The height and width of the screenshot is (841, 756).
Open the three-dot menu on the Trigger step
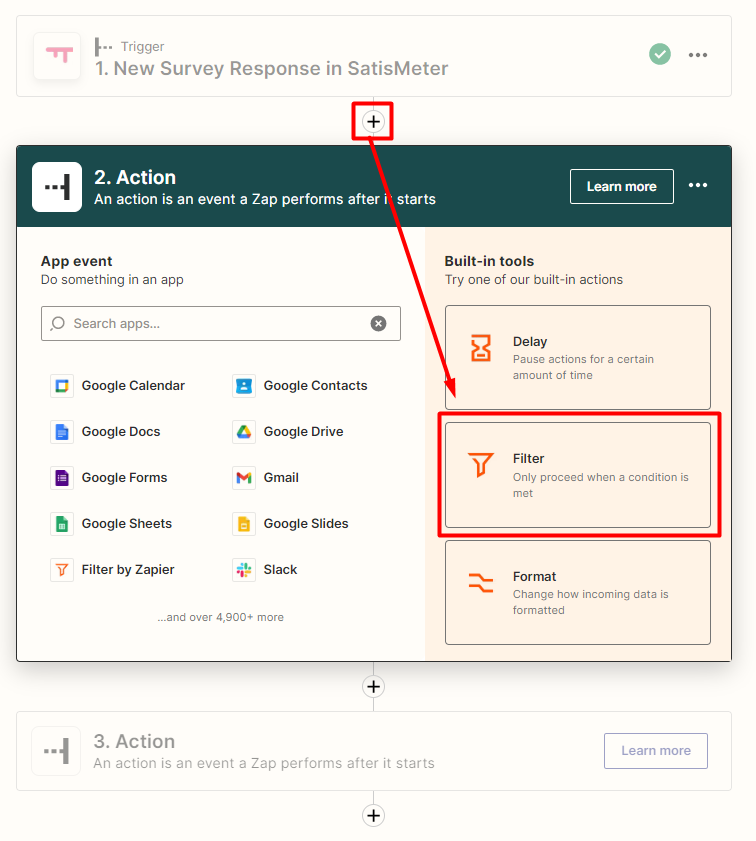(698, 55)
